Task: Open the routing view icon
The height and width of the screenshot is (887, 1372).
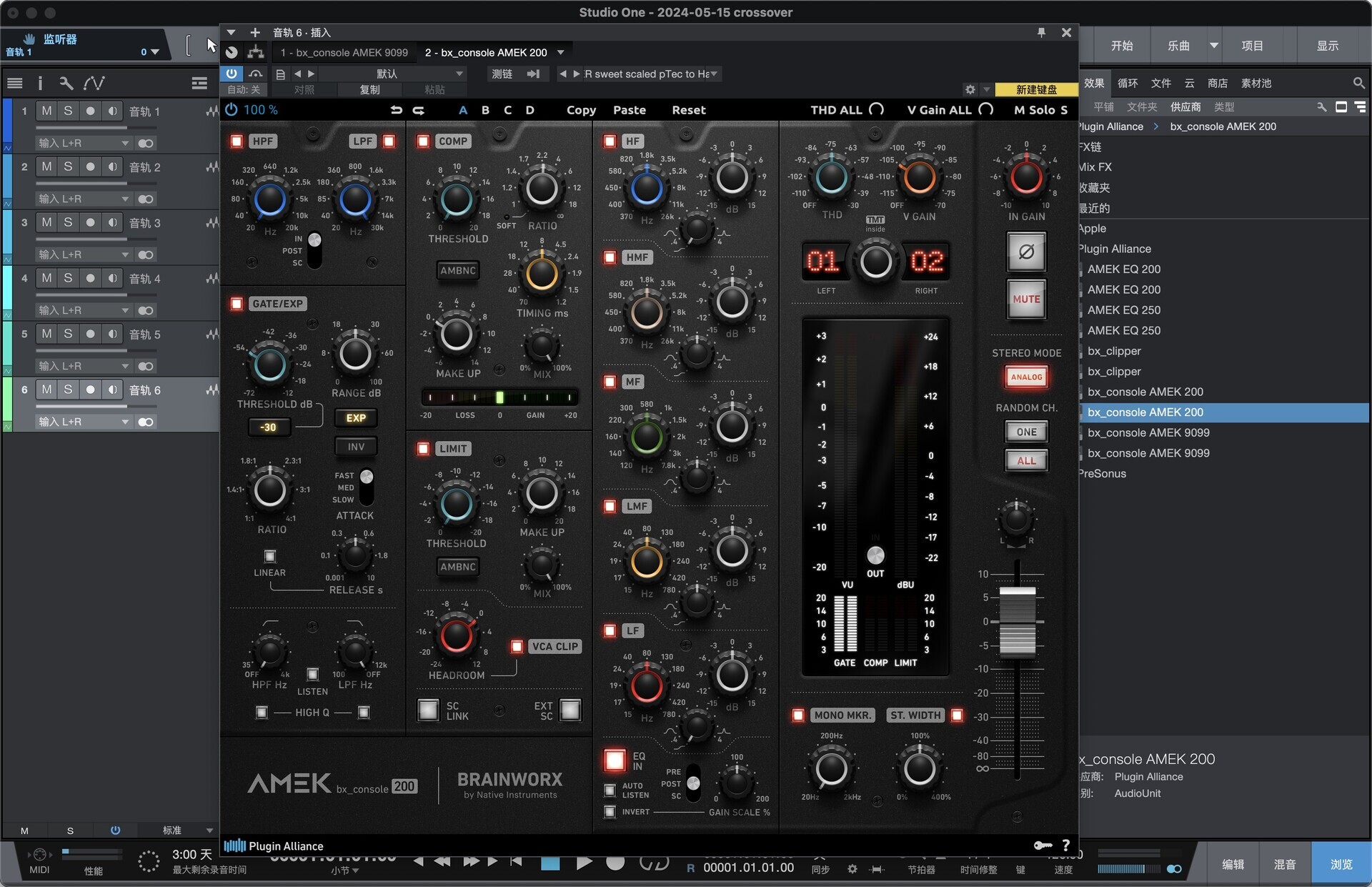Action: pos(256,52)
